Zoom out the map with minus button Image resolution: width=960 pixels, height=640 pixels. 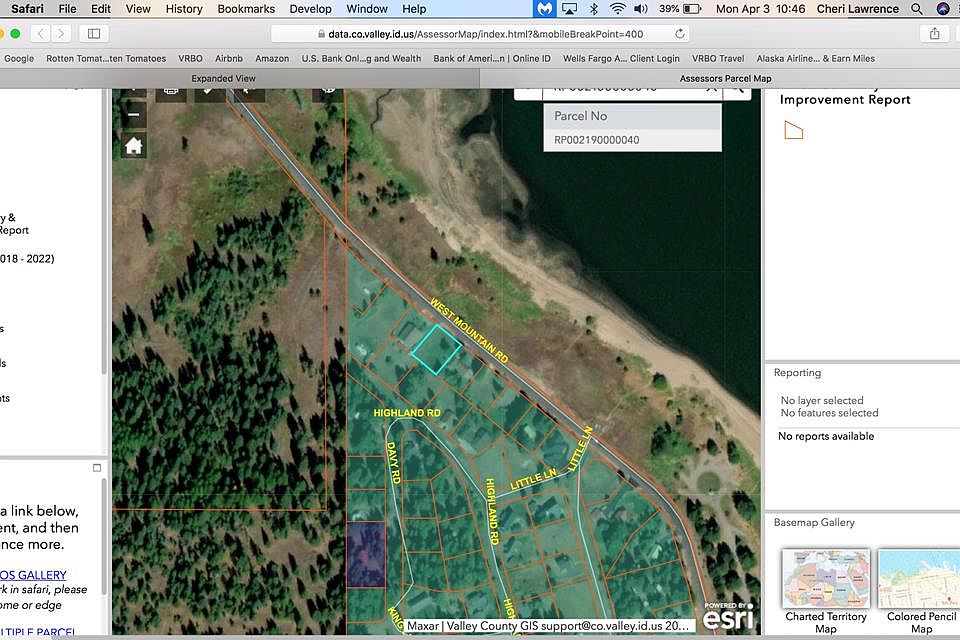point(133,114)
